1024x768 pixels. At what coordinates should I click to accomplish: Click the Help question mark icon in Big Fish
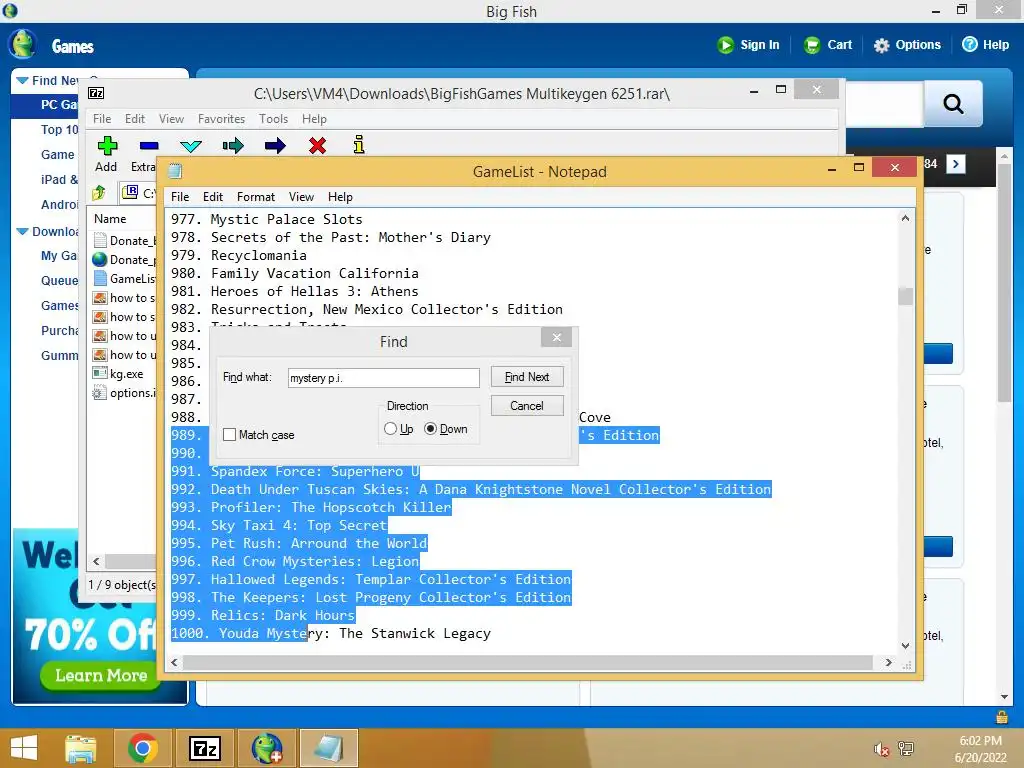point(970,44)
